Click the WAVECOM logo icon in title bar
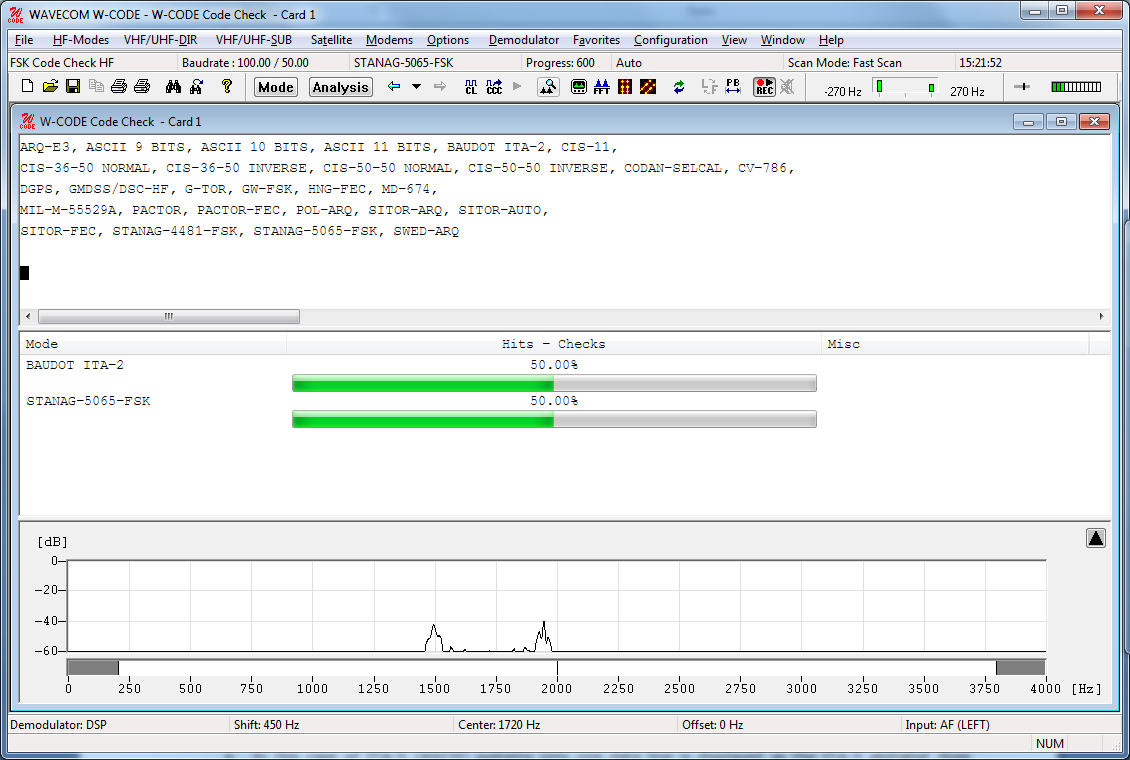1130x760 pixels. [x=16, y=14]
